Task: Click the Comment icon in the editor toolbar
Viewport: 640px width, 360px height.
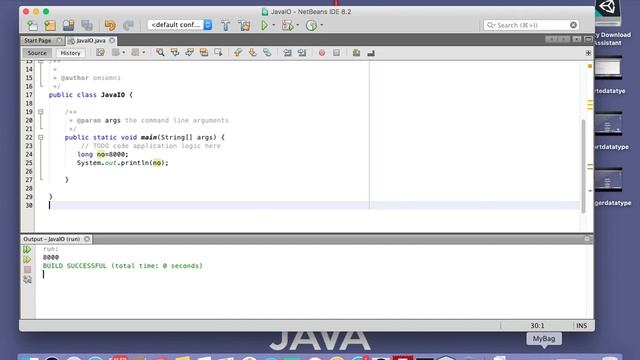Action: (x=356, y=53)
